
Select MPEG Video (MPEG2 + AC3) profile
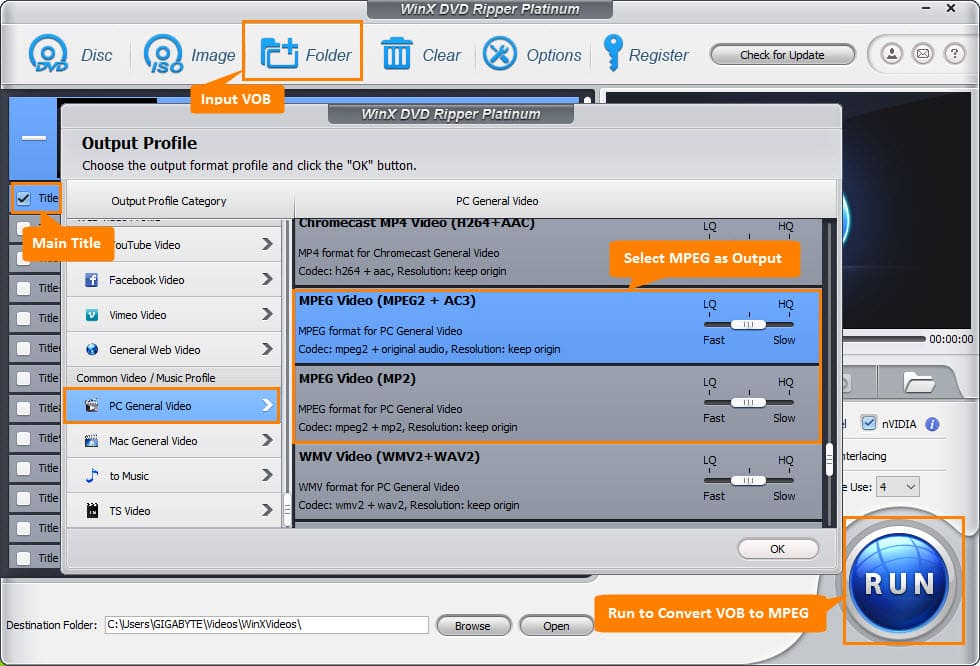pos(557,327)
